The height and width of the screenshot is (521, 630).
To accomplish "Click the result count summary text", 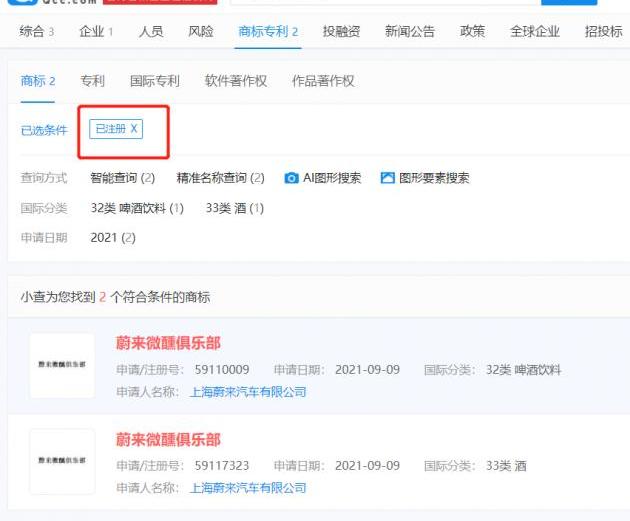I will [x=115, y=297].
